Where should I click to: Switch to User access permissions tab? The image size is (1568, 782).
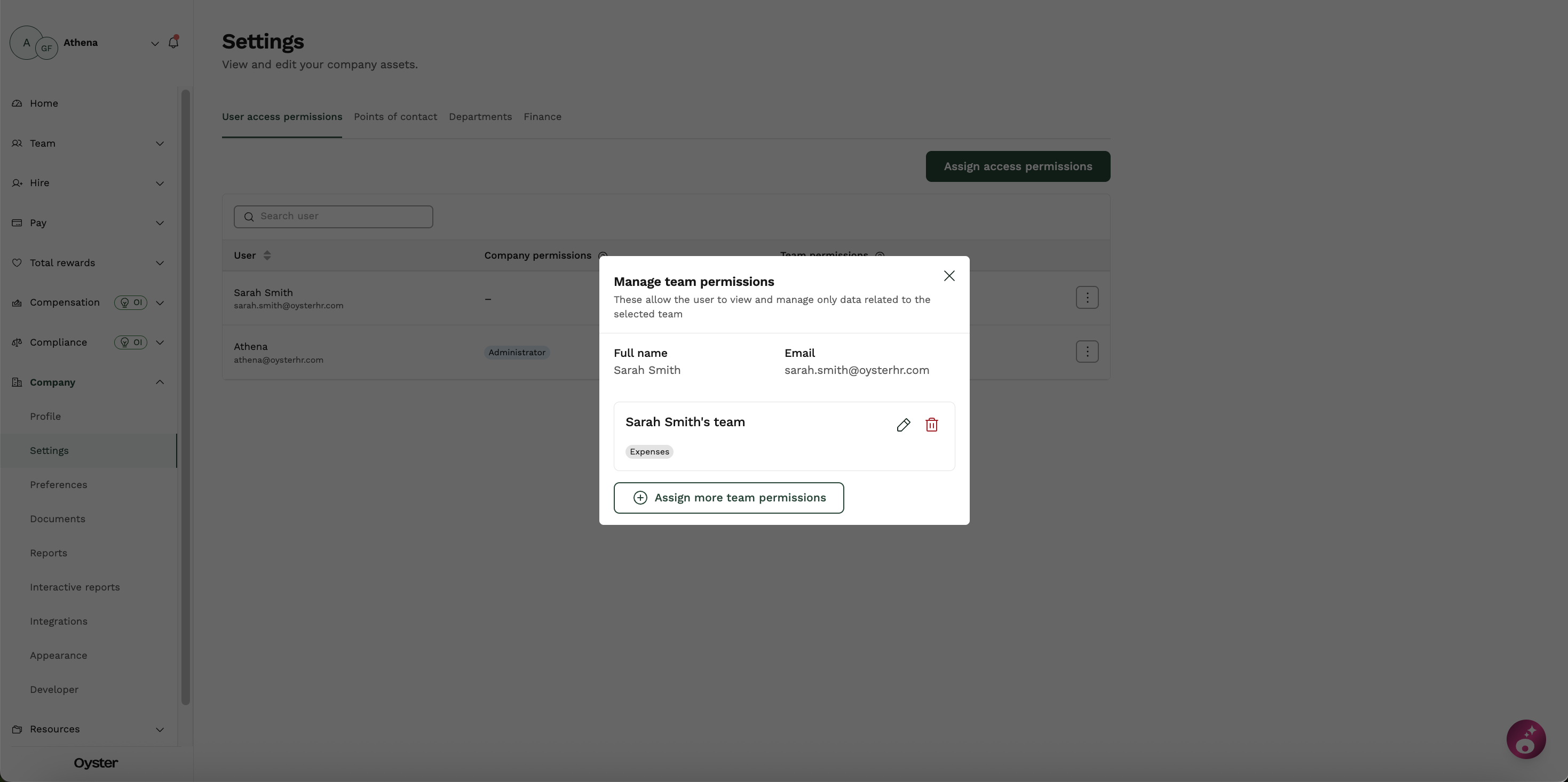[x=282, y=117]
